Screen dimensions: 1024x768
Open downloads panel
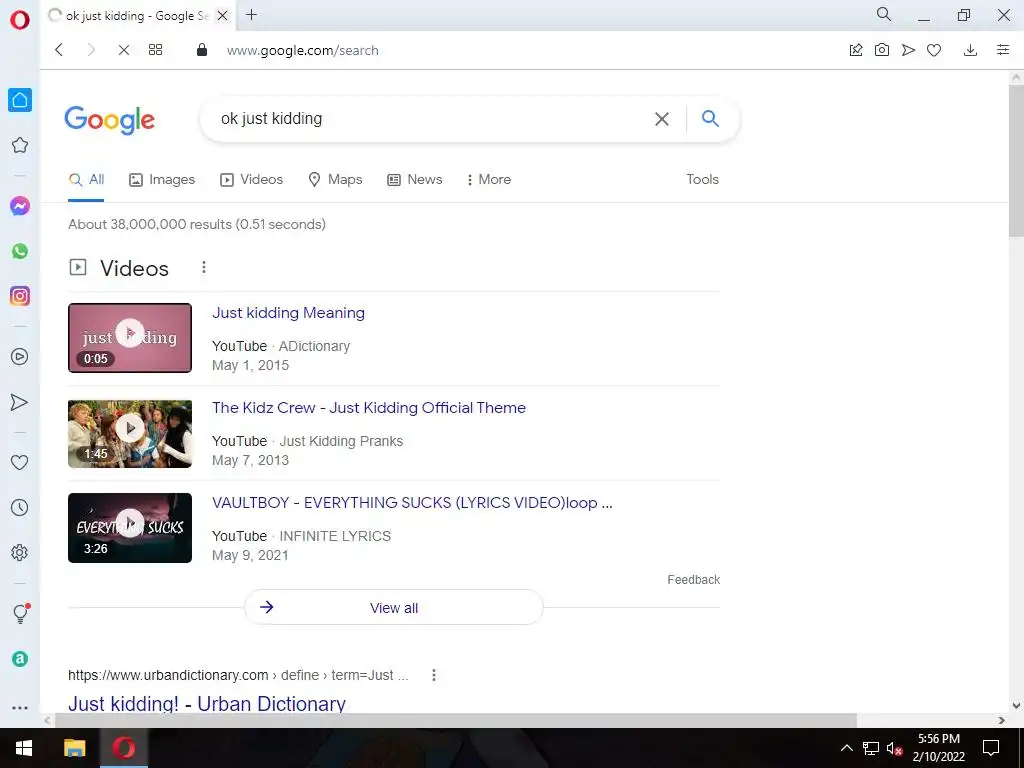point(970,50)
